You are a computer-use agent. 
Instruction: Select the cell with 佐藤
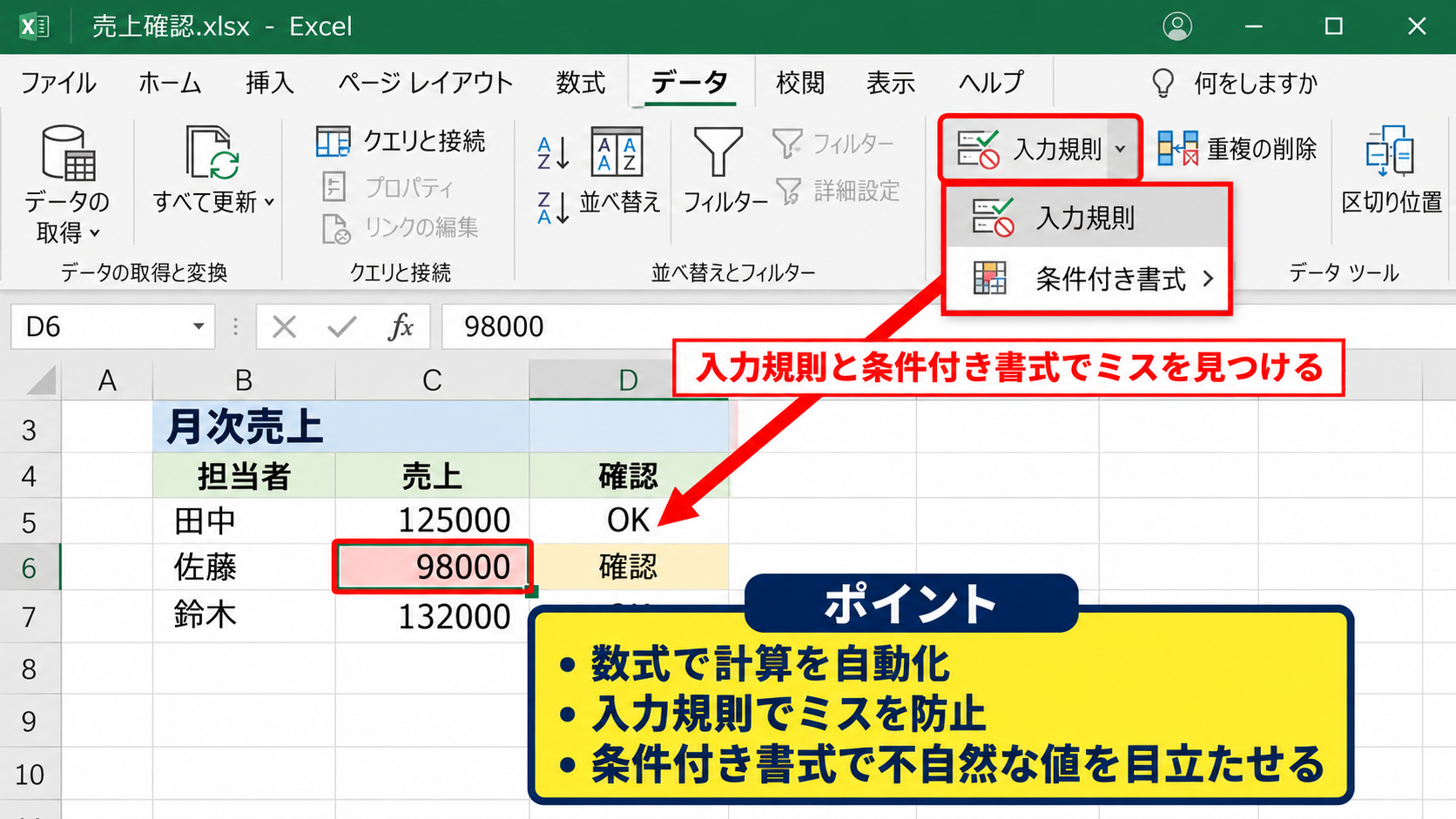[244, 567]
